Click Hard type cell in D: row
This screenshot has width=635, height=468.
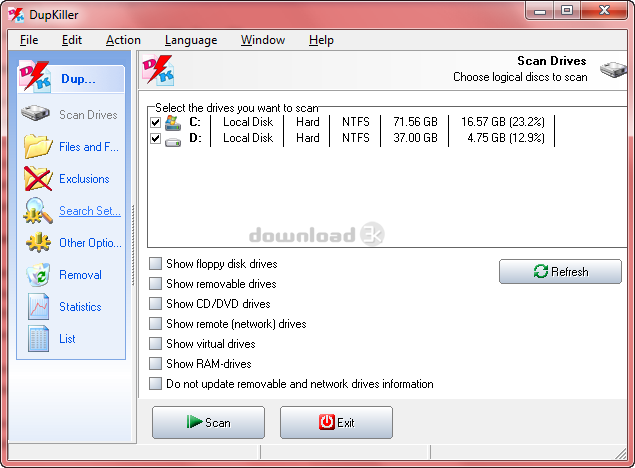(x=308, y=138)
